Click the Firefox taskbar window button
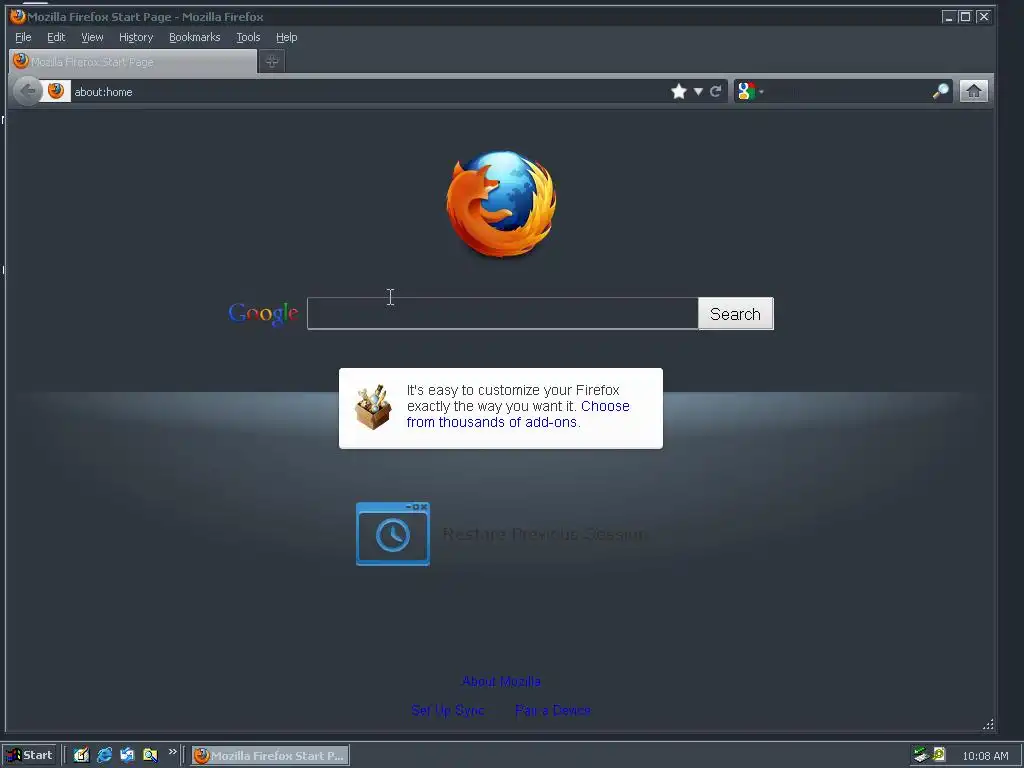 (270, 756)
